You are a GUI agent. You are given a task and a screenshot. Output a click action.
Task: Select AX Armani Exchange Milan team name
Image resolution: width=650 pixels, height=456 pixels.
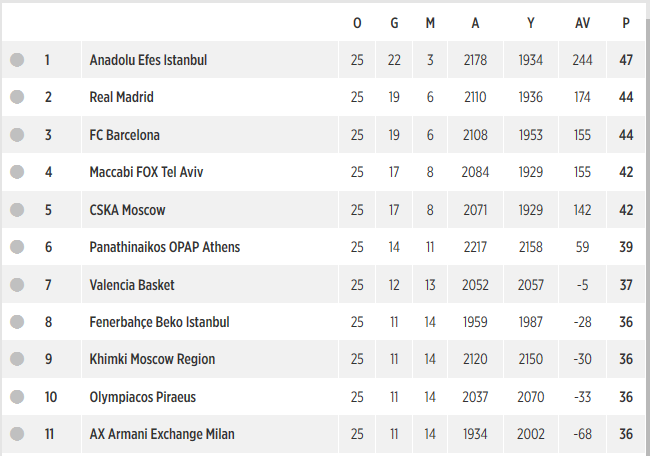click(162, 434)
